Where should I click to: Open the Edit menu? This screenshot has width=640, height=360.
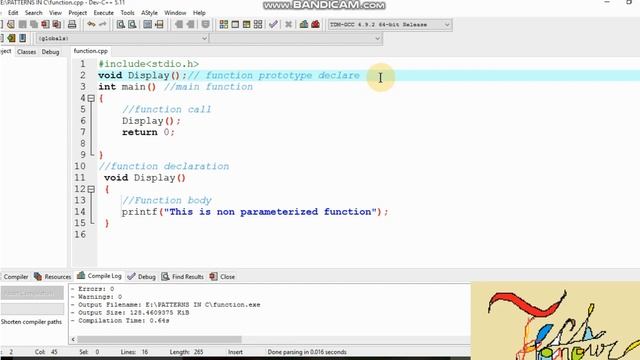[x=13, y=13]
